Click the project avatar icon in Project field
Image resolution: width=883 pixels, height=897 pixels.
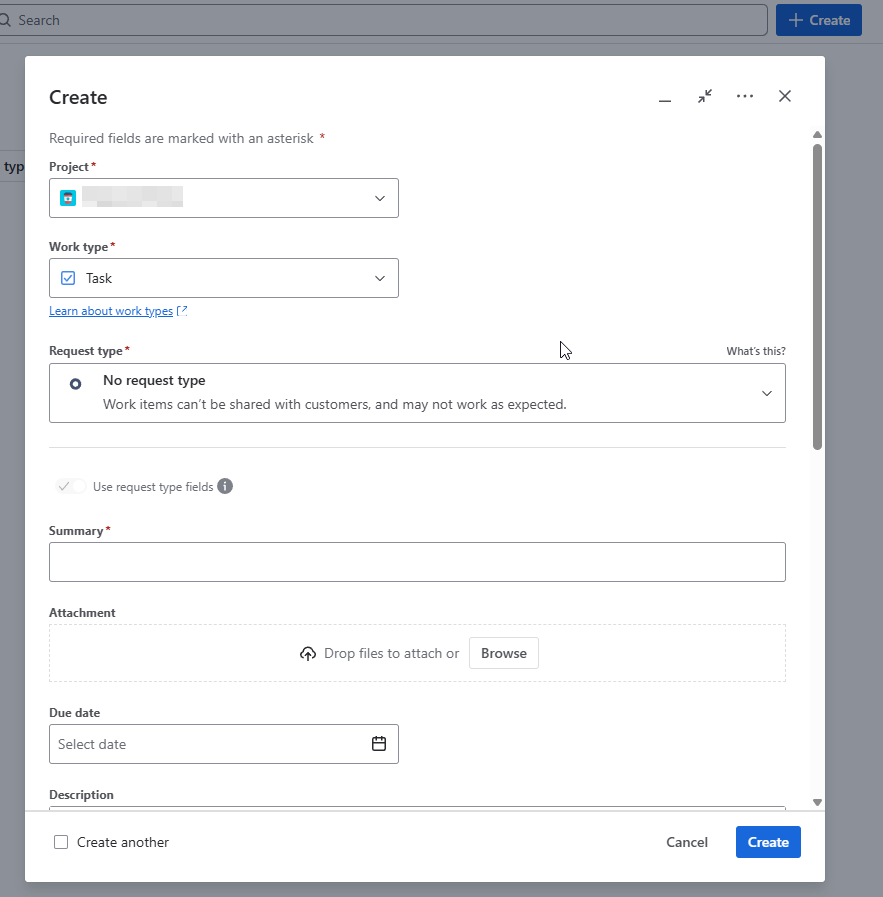(x=67, y=197)
